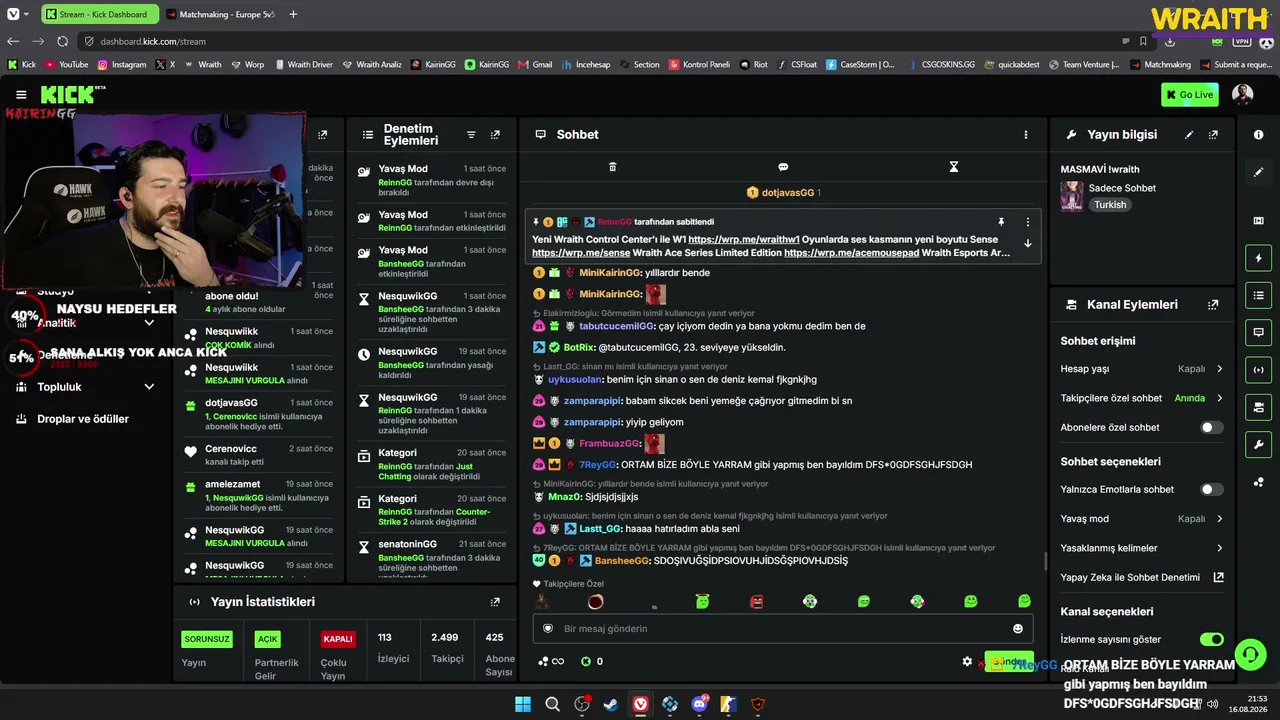Open pinned message three-dot menu
The width and height of the screenshot is (1280, 720).
point(1027,222)
